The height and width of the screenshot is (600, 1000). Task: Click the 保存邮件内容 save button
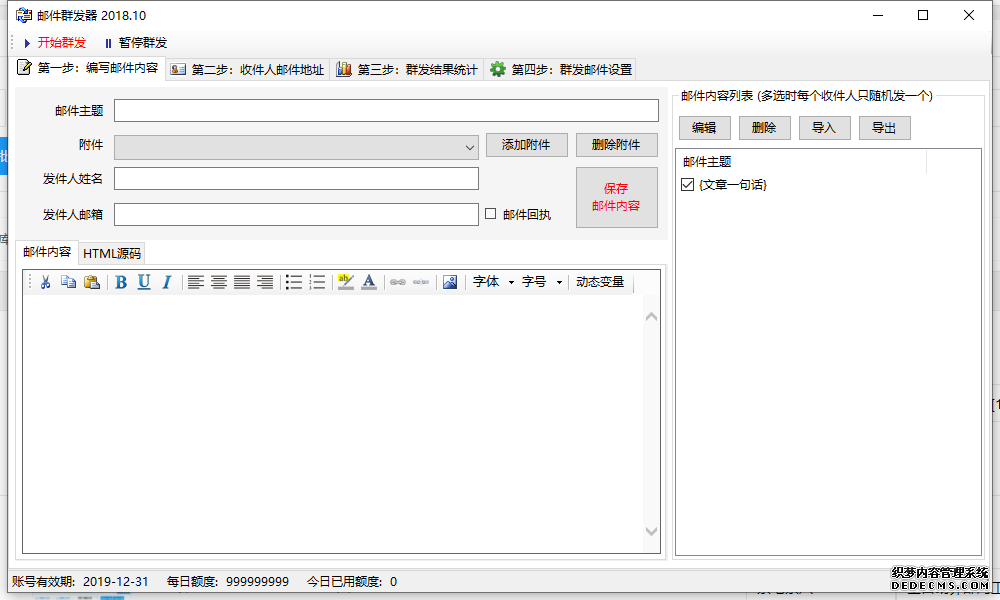[616, 196]
